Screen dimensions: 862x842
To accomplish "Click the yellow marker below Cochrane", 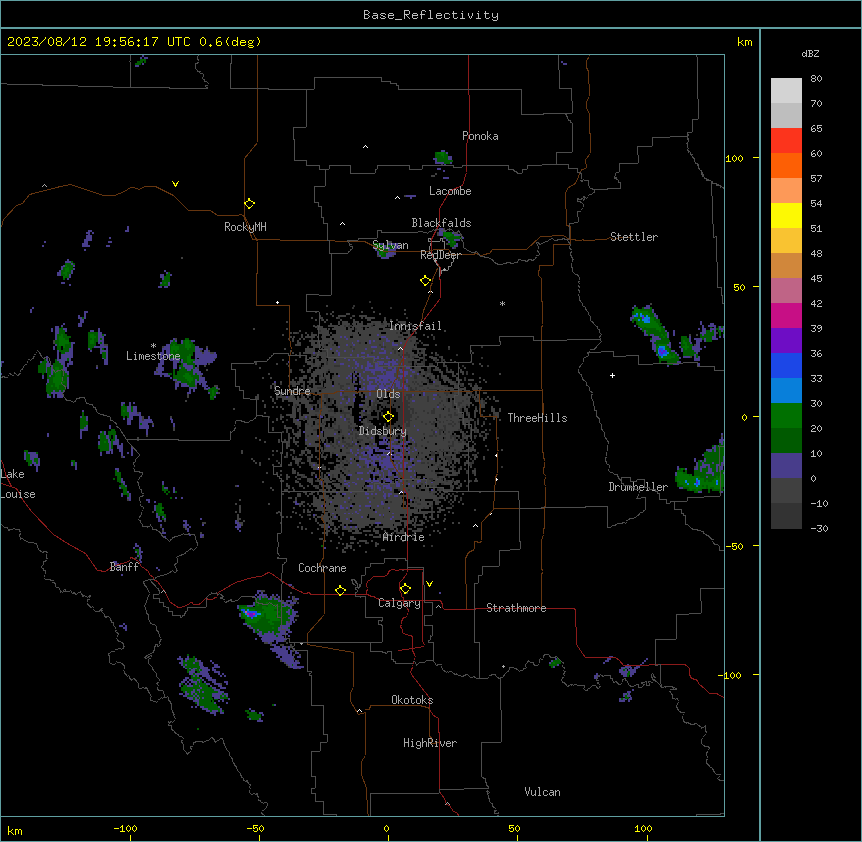I will pos(340,590).
